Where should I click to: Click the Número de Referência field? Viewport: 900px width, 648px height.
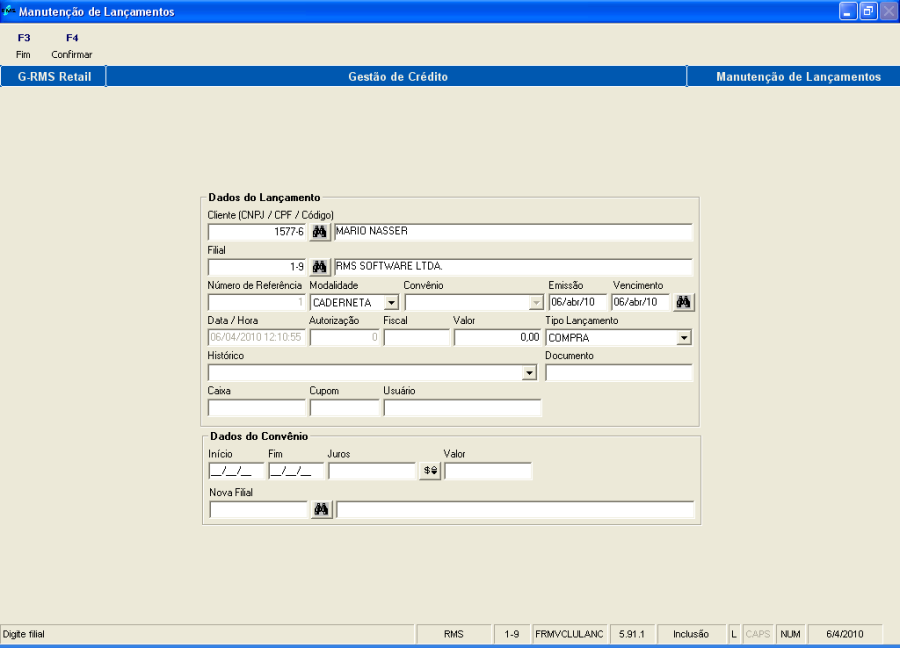(x=257, y=302)
